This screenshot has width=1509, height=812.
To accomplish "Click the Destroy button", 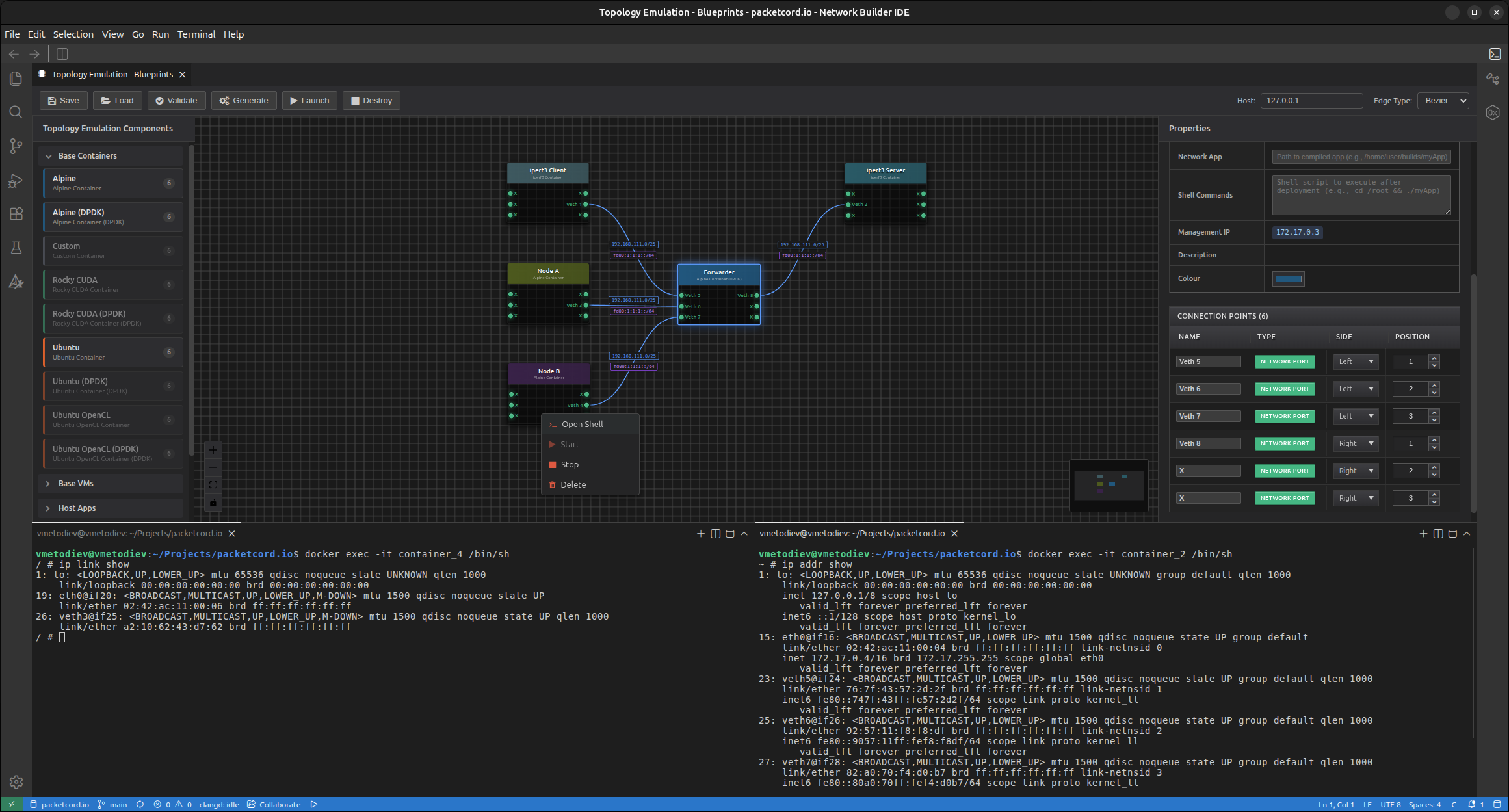I will click(372, 101).
